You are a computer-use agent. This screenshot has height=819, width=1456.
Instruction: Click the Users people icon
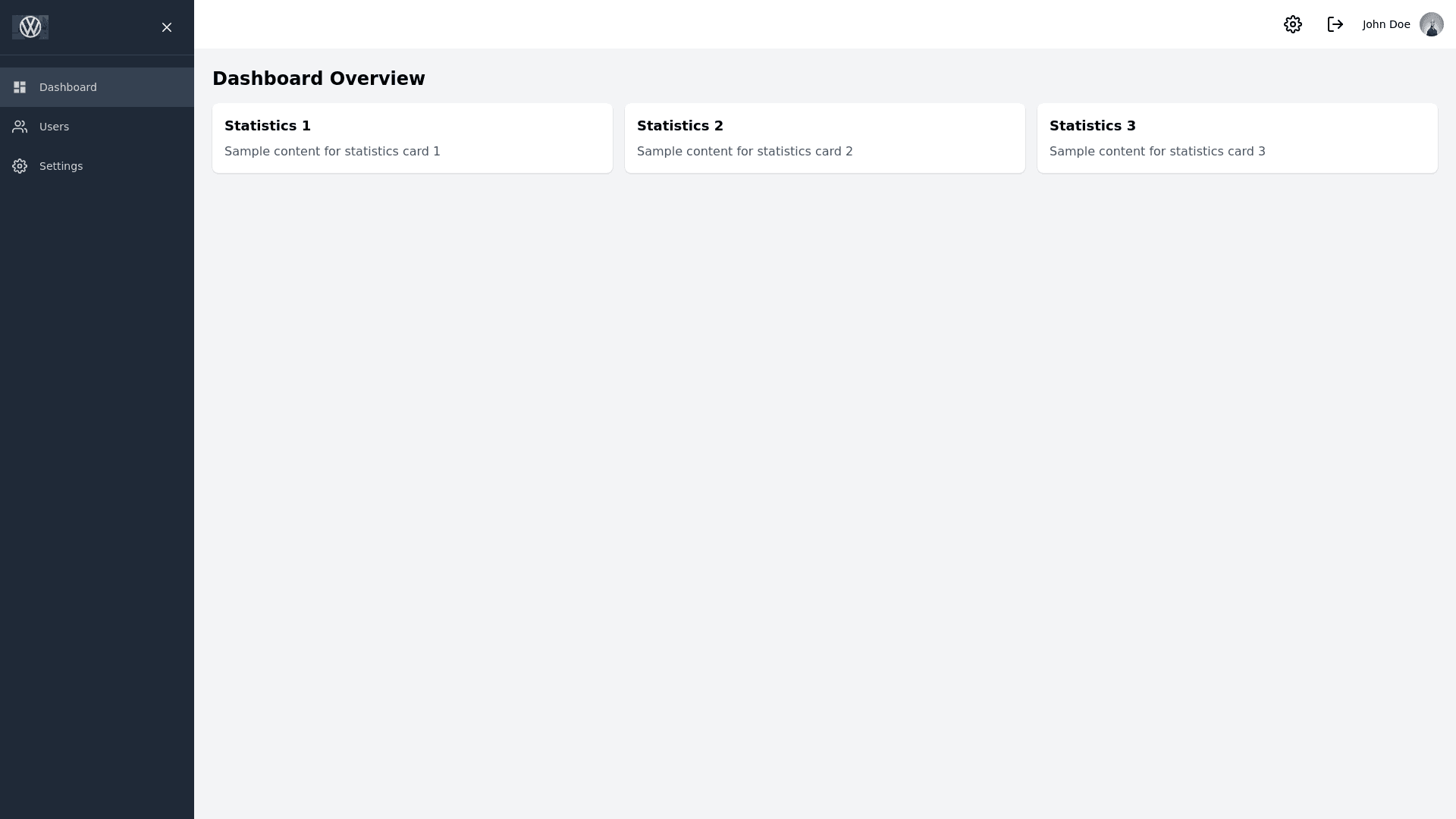pos(20,127)
